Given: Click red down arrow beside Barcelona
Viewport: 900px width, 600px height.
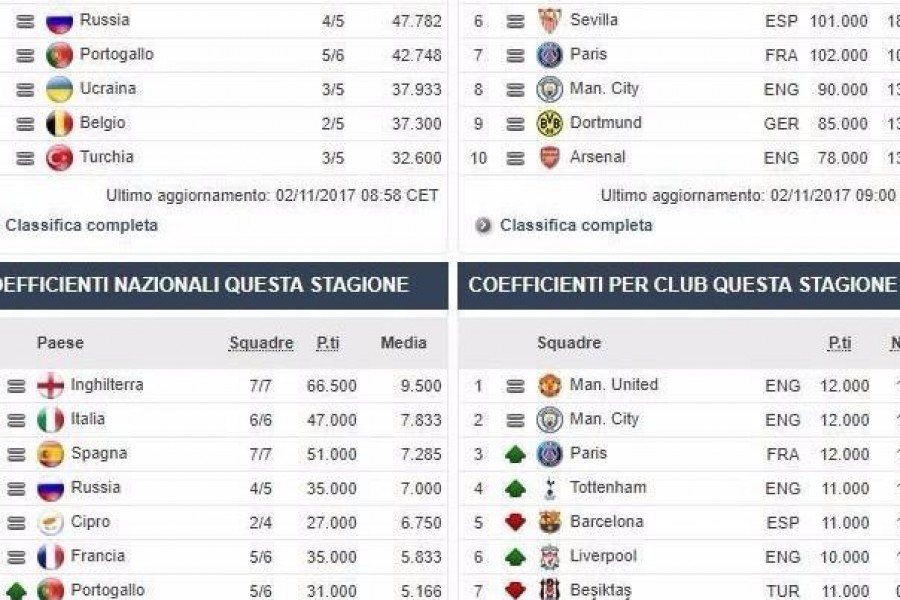Looking at the screenshot, I should 515,522.
